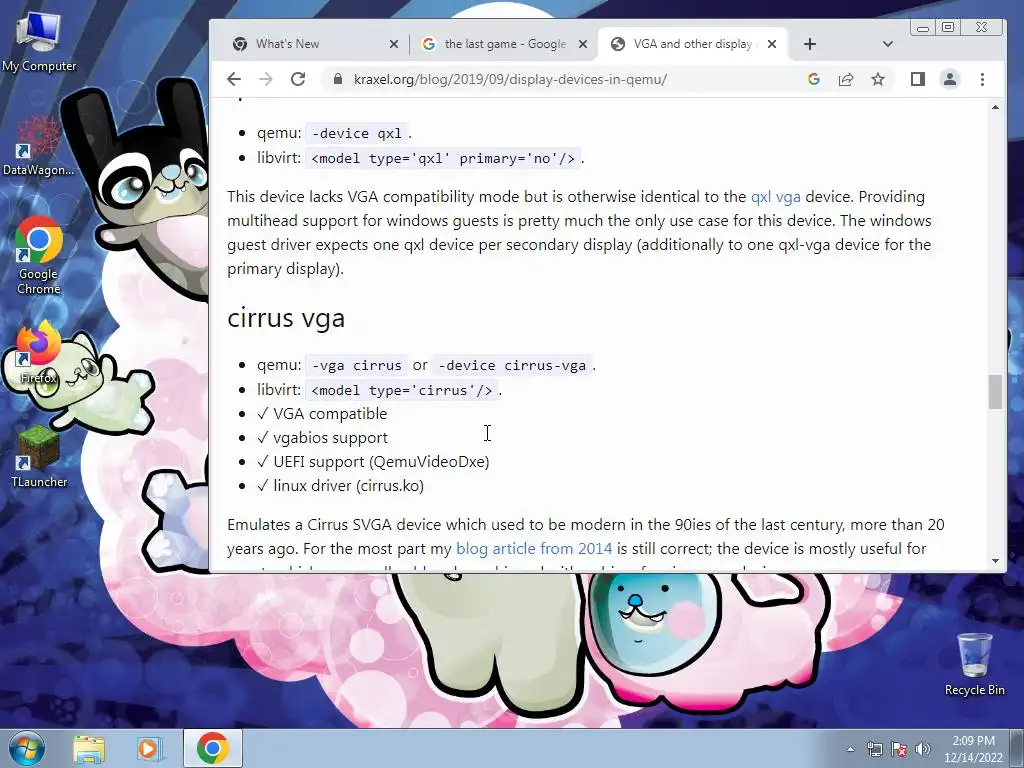The height and width of the screenshot is (768, 1024).
Task: Open the Chrome three-dot menu
Action: point(982,80)
